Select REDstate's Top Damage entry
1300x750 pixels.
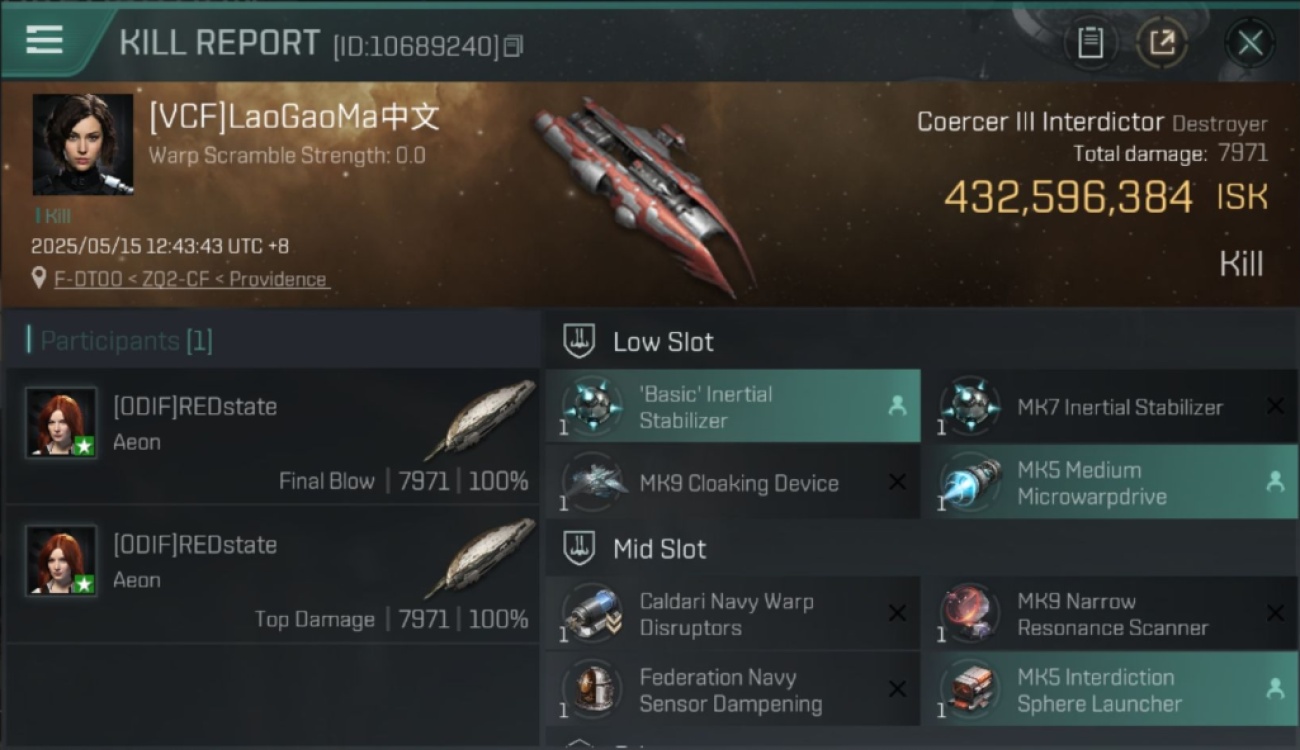click(x=273, y=574)
